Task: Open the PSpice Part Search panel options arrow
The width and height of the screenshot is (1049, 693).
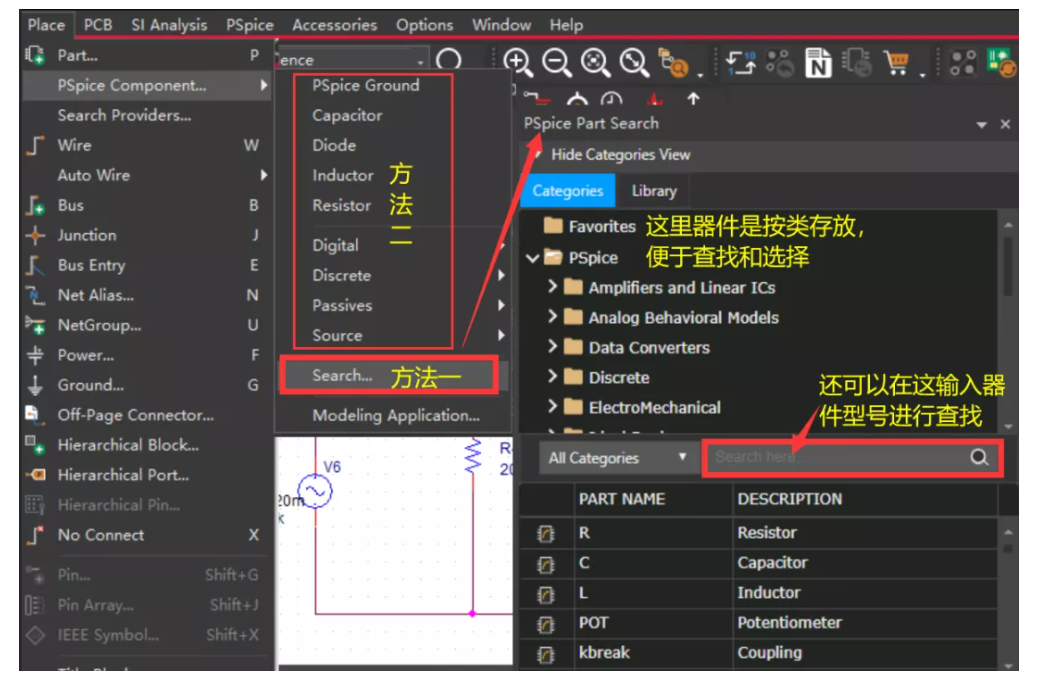Action: 981,125
